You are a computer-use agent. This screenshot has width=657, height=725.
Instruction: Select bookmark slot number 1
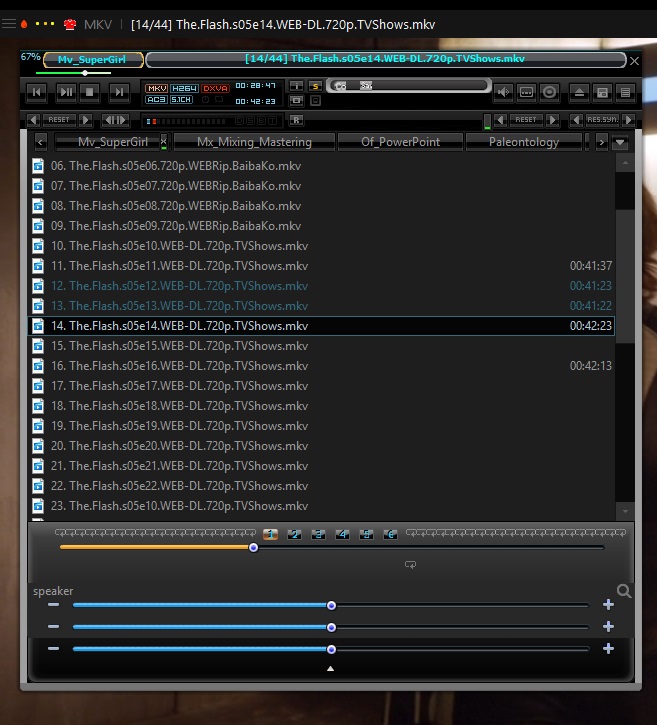point(271,534)
